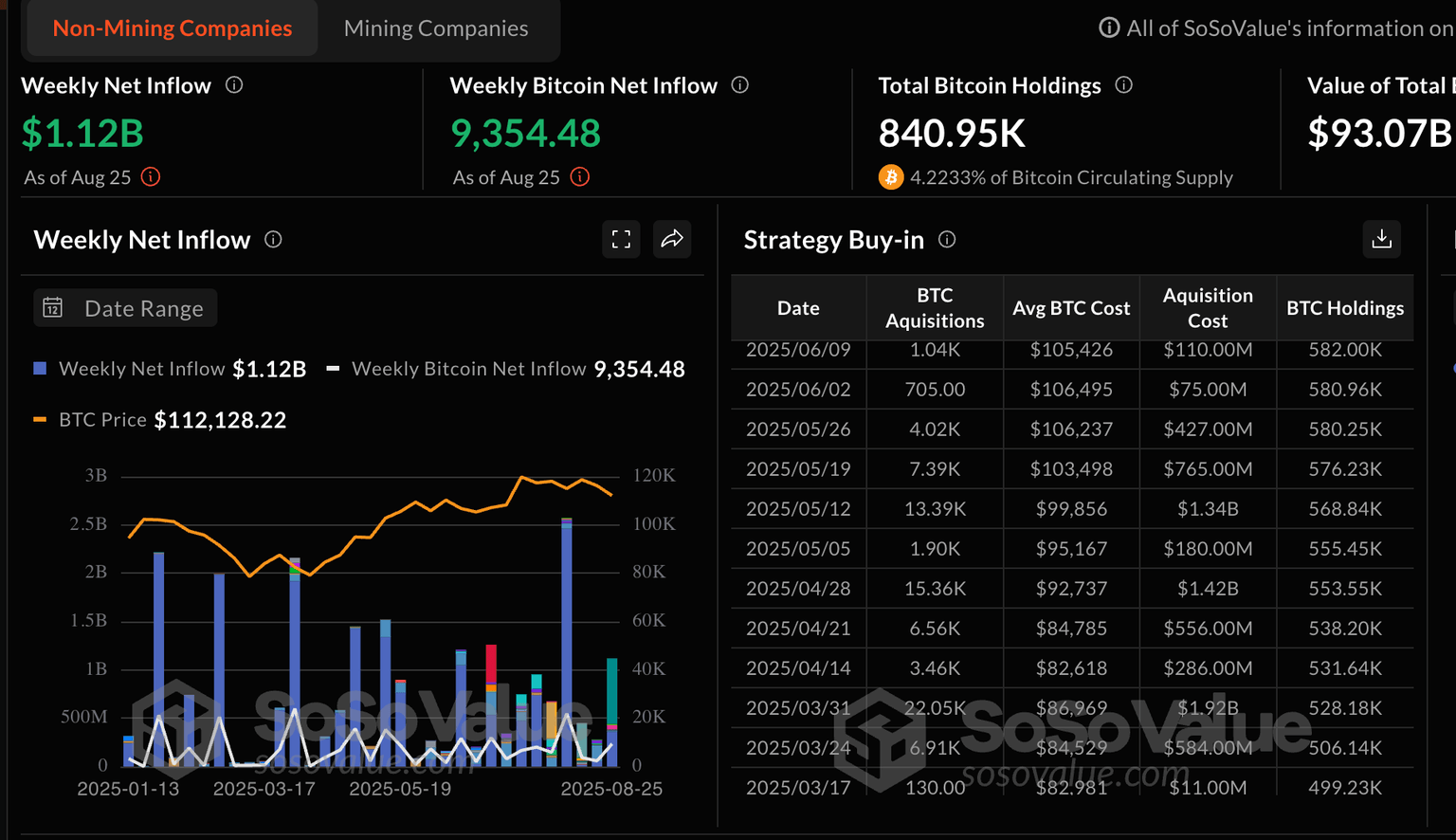Click info icon beside Weekly Net Inflow stat
1456x840 pixels.
point(234,85)
